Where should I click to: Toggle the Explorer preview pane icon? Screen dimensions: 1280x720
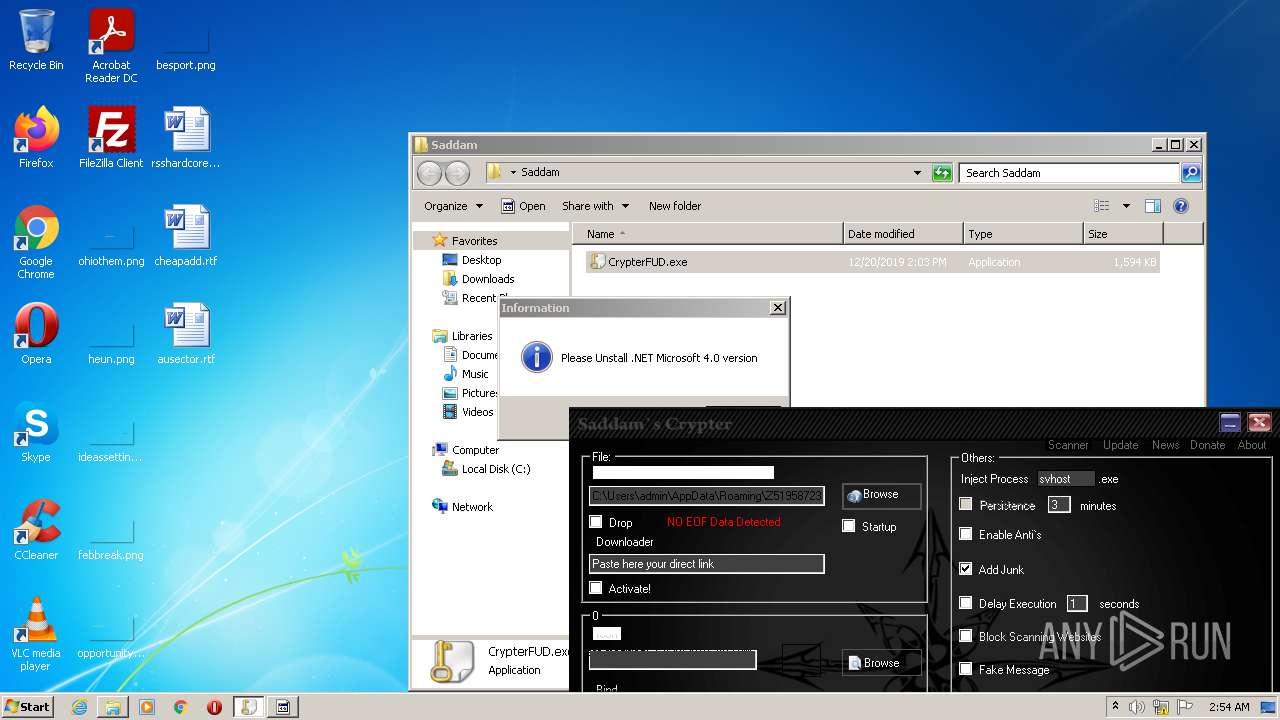(1152, 206)
